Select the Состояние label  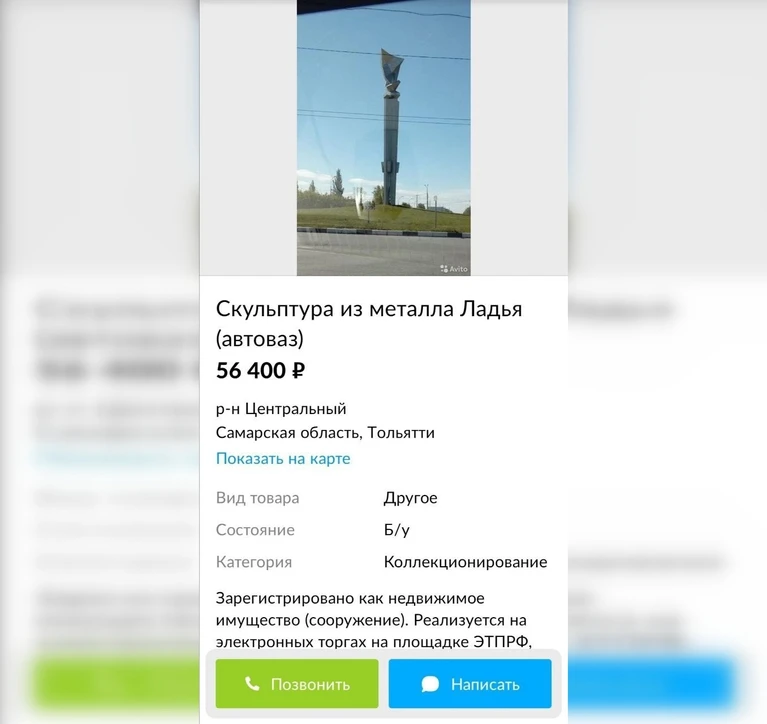tap(255, 530)
